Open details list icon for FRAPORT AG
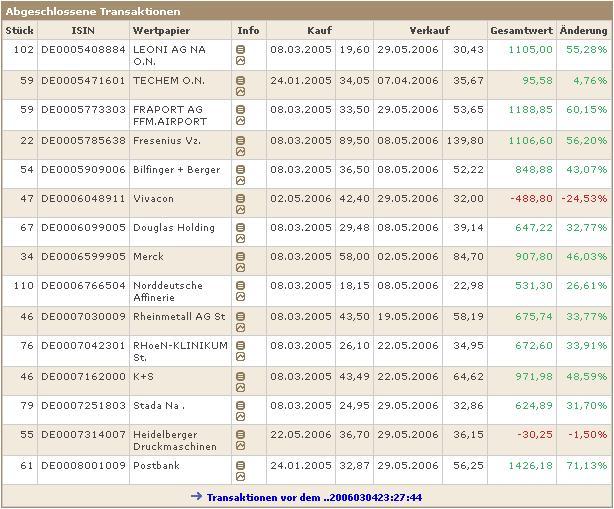 pyautogui.click(x=240, y=109)
